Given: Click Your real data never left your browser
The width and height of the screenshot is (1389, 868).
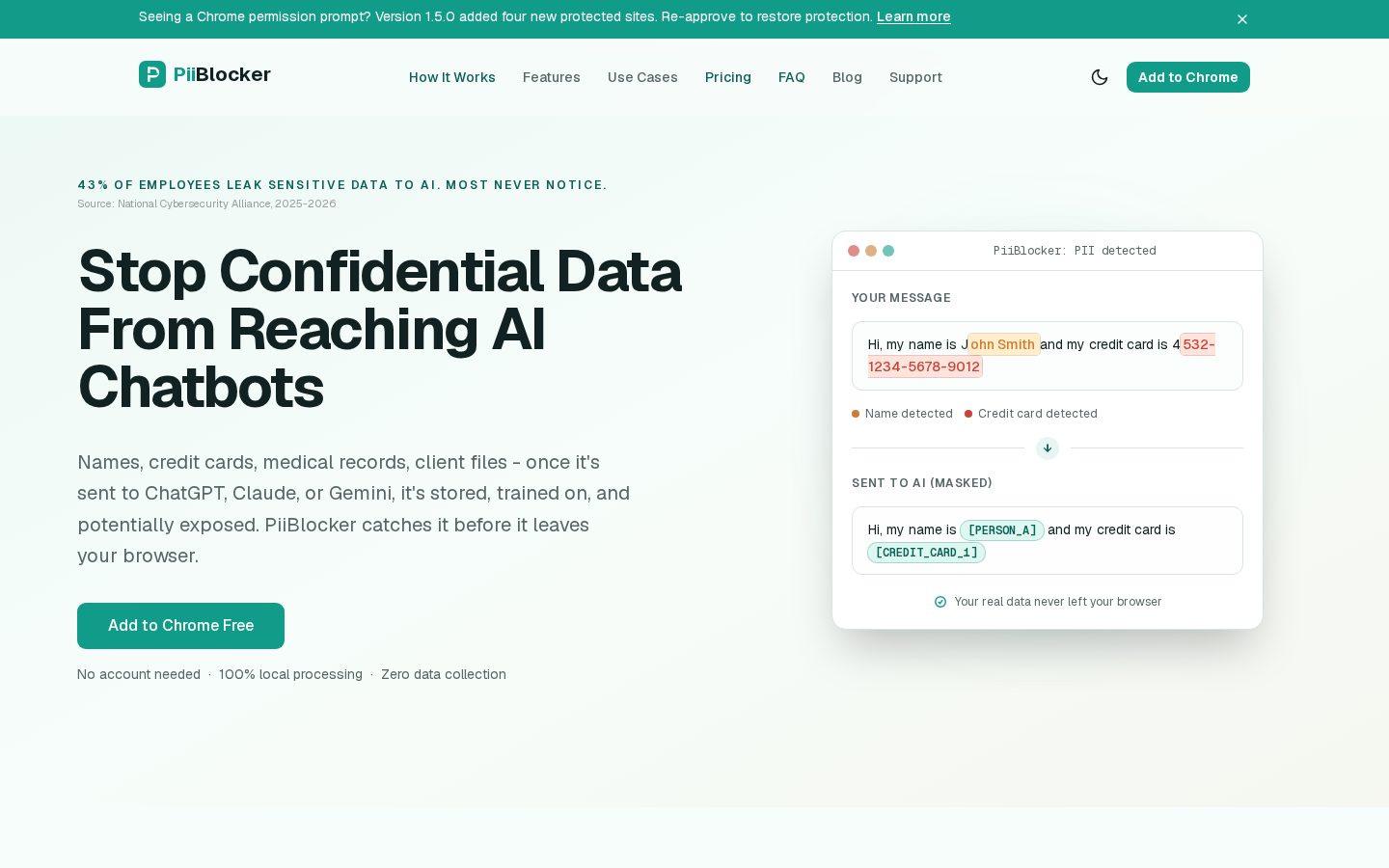Looking at the screenshot, I should point(1058,602).
